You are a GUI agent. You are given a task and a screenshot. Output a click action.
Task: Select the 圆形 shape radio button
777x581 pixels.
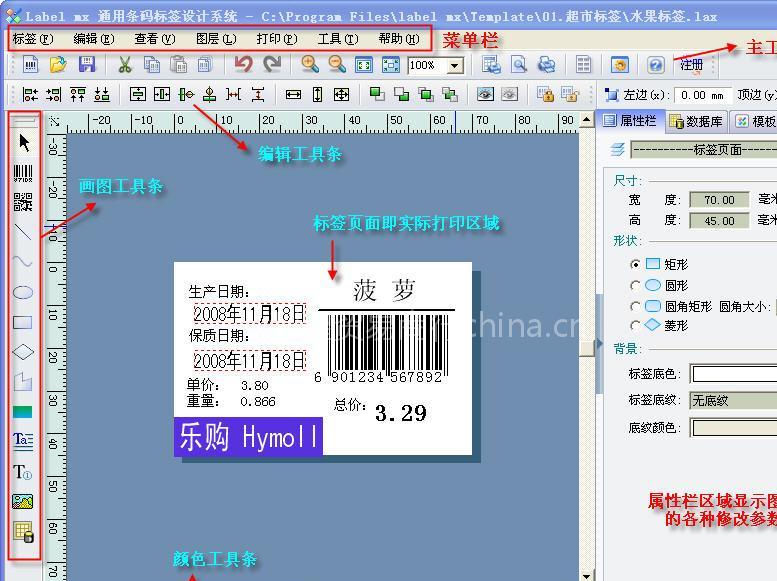[x=635, y=286]
